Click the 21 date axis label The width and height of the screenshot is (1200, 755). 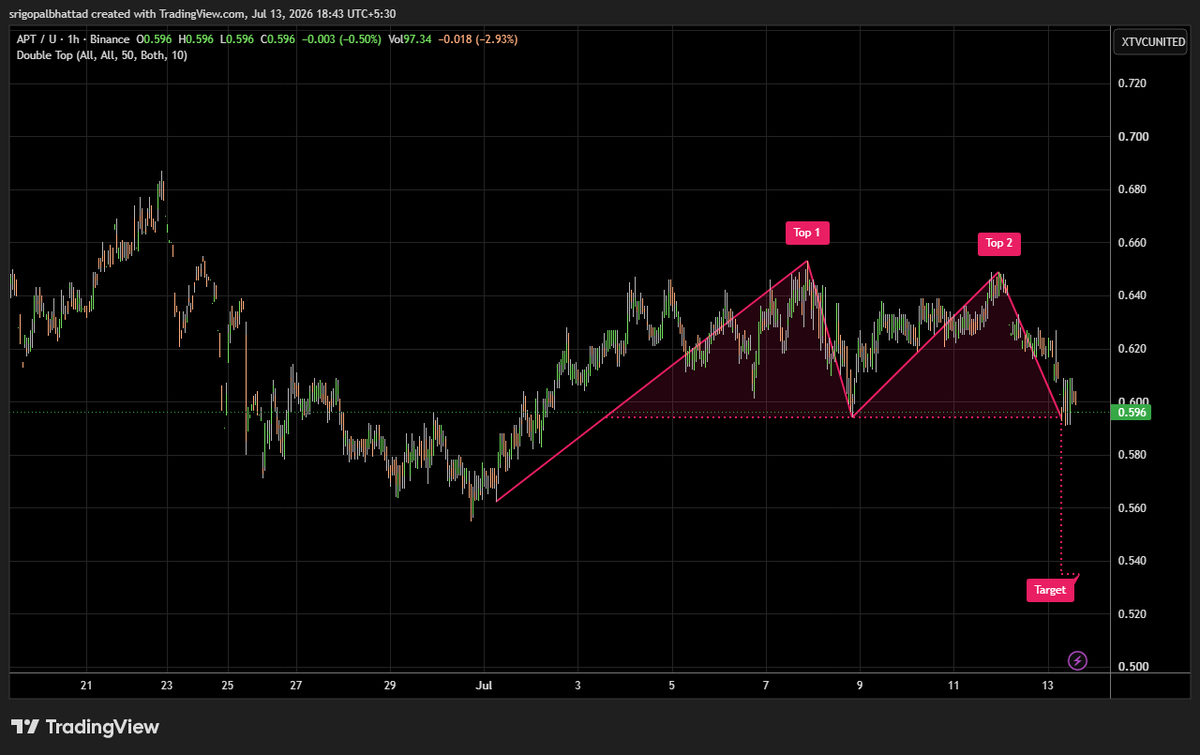[86, 686]
